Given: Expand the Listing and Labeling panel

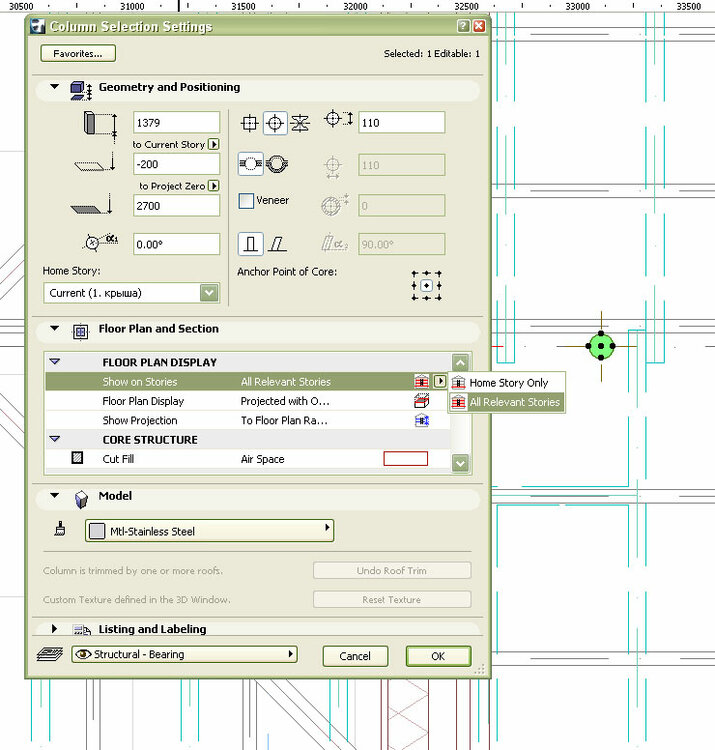Looking at the screenshot, I should pos(54,629).
